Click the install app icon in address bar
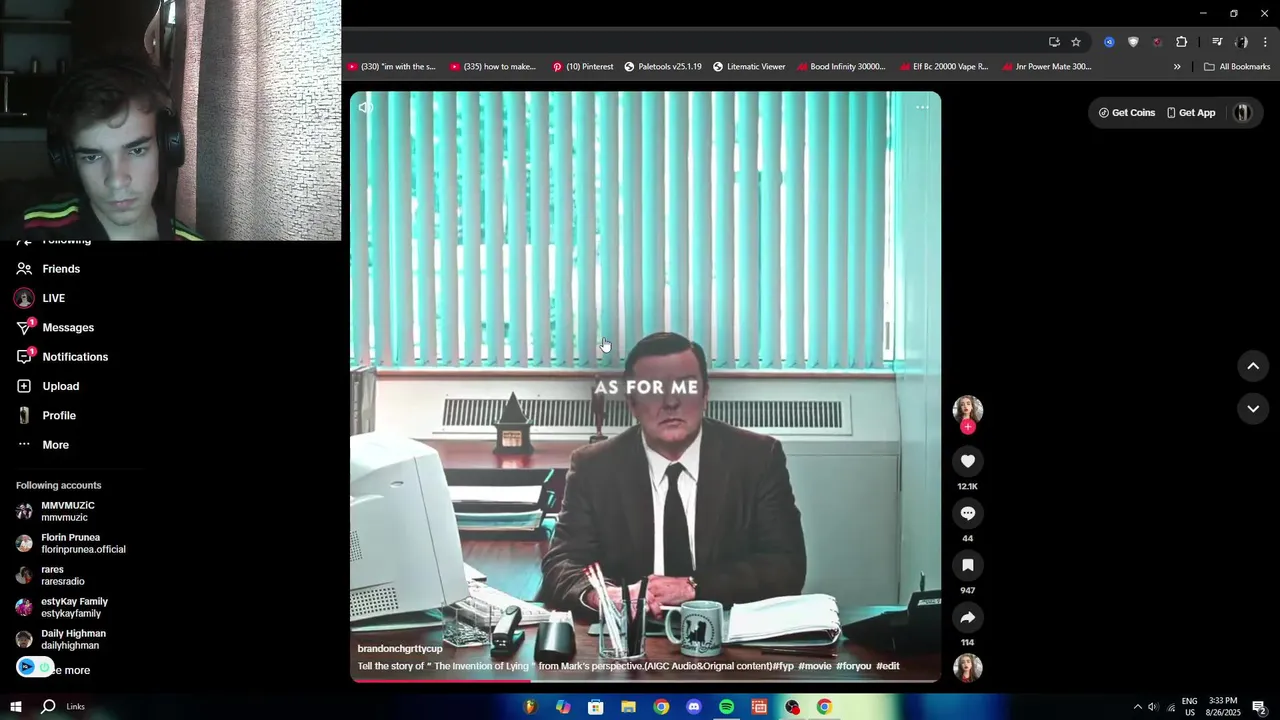The width and height of the screenshot is (1280, 720). pyautogui.click(x=1054, y=42)
